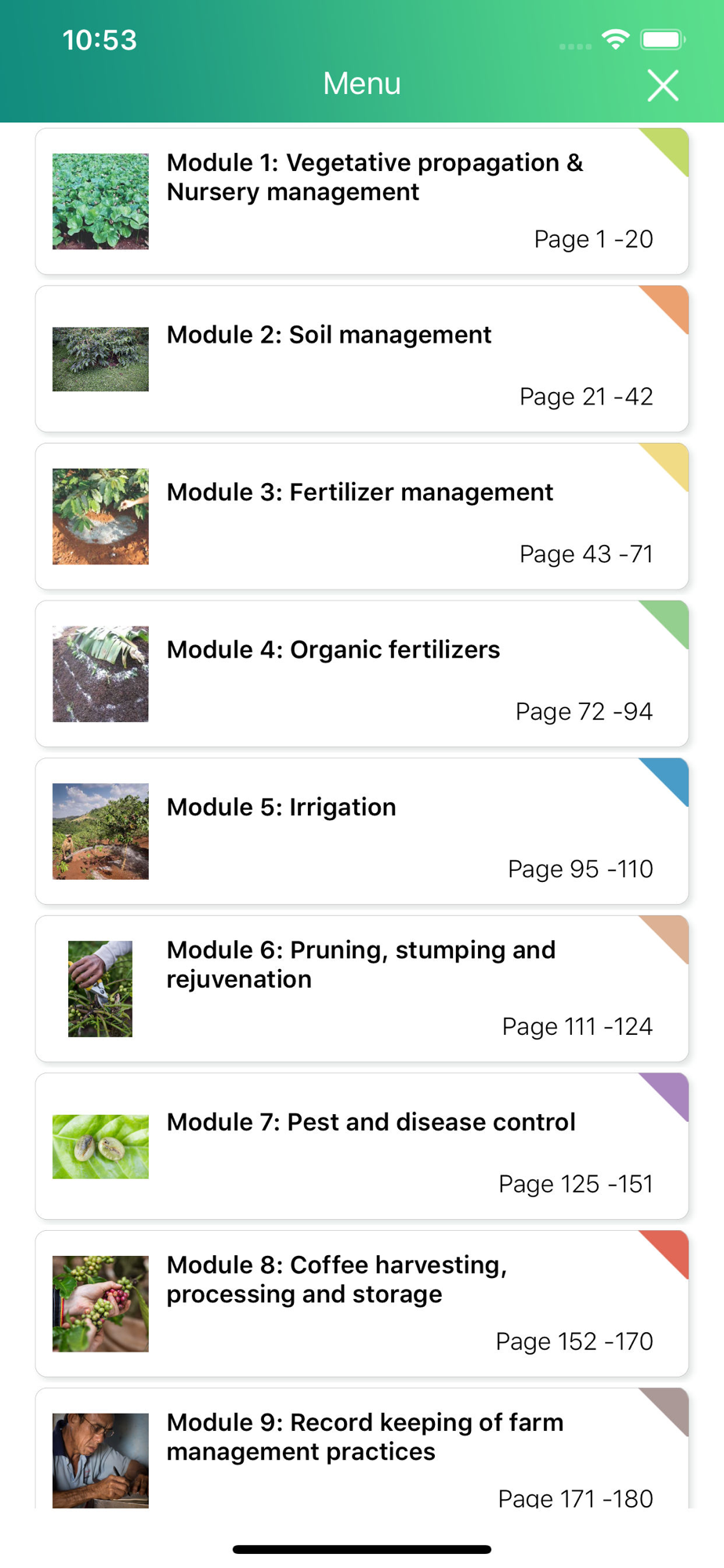The height and width of the screenshot is (1568, 724).
Task: Select Module 2: Soil management
Action: [x=329, y=335]
